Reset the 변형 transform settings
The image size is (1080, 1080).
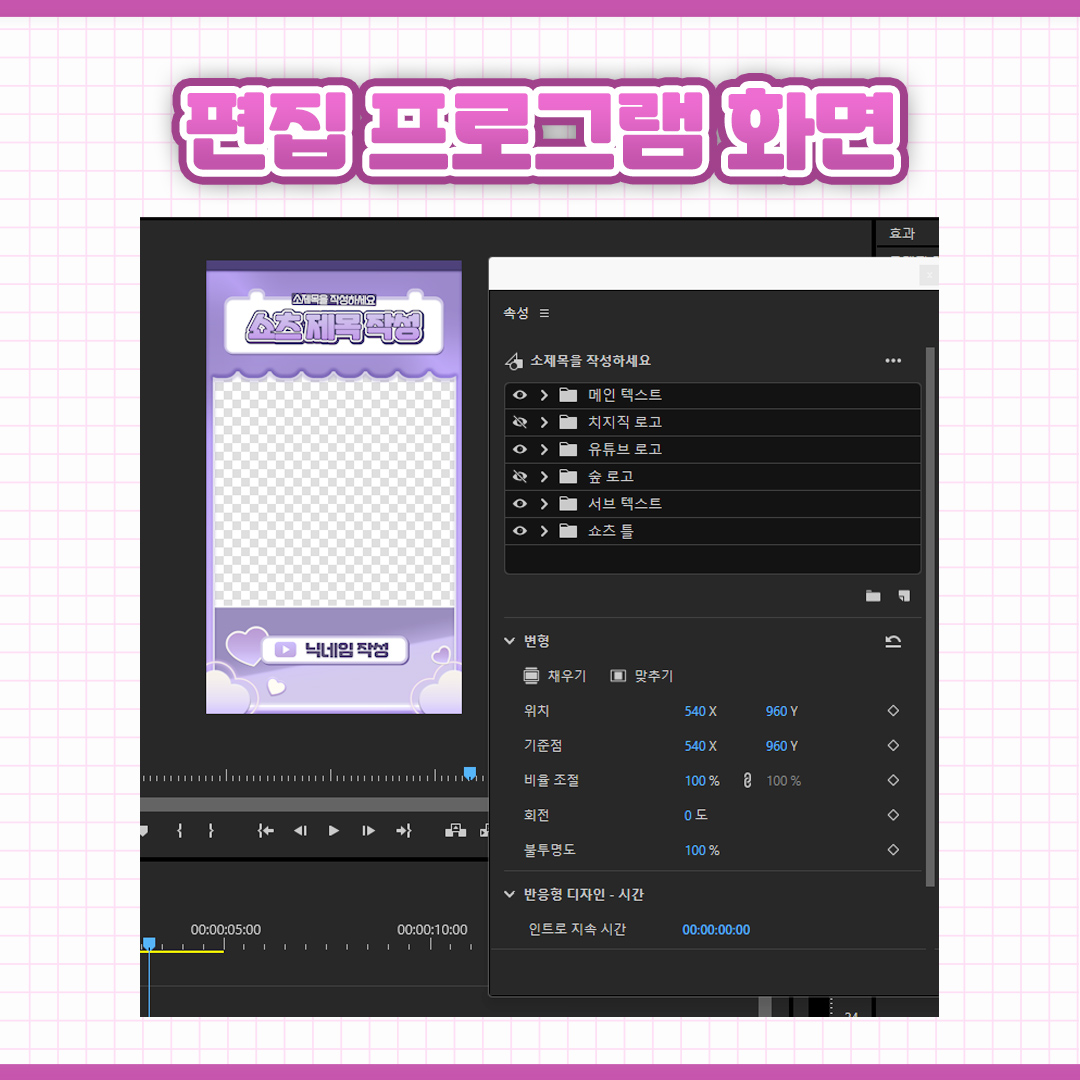tap(893, 641)
